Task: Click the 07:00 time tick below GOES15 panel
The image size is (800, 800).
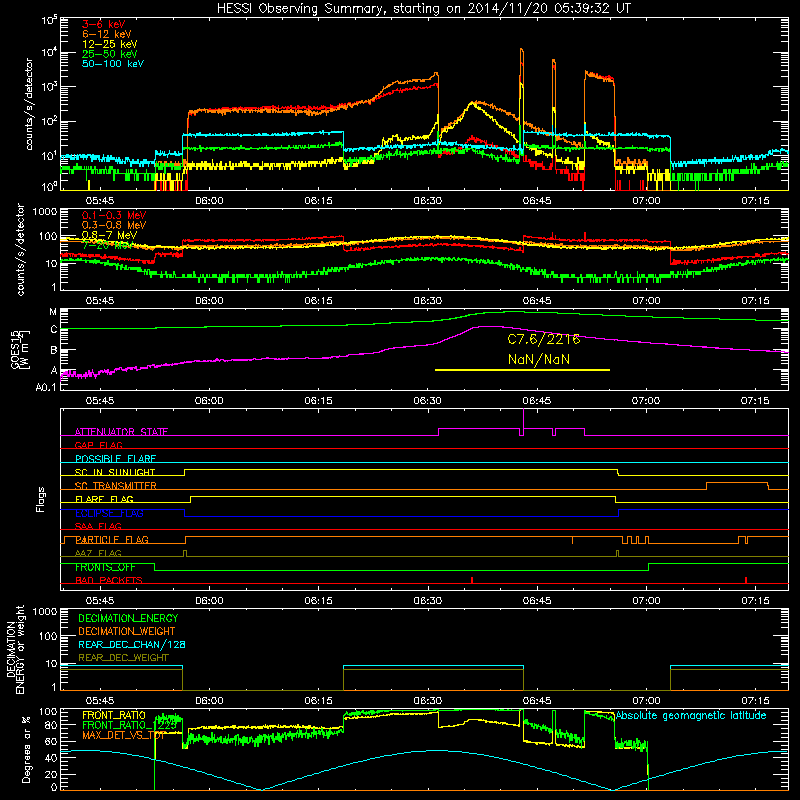Action: pos(646,401)
